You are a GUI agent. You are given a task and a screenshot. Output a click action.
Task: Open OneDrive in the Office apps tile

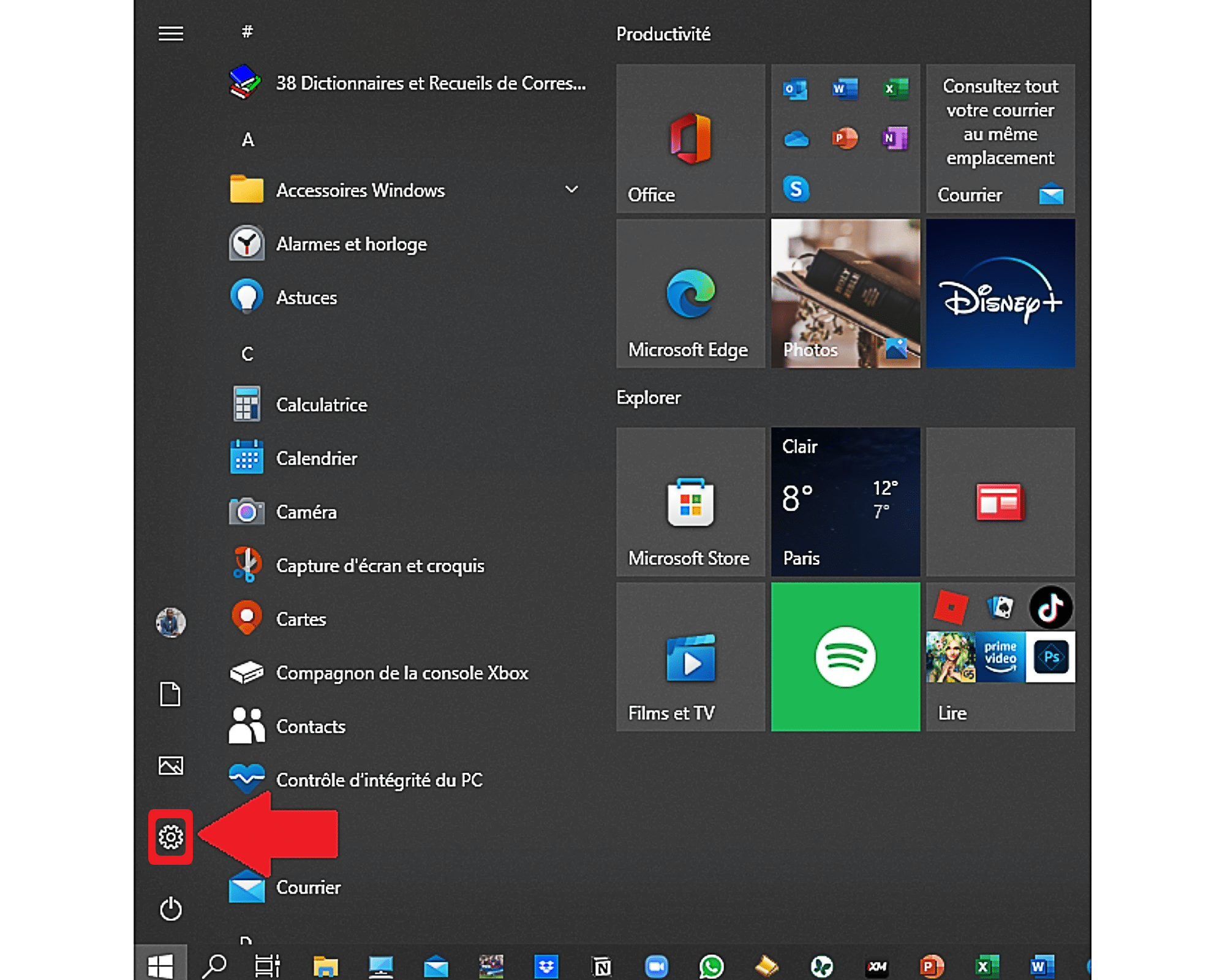796,139
